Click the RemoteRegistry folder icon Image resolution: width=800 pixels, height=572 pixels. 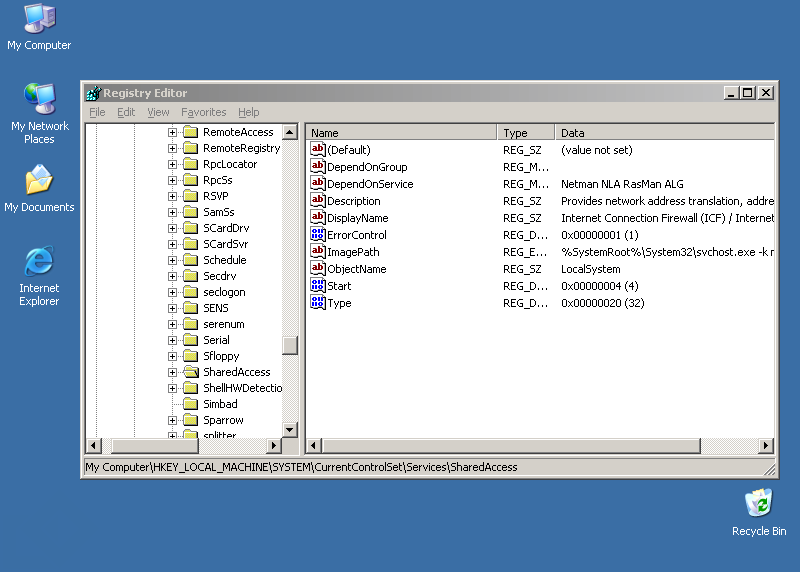point(191,148)
